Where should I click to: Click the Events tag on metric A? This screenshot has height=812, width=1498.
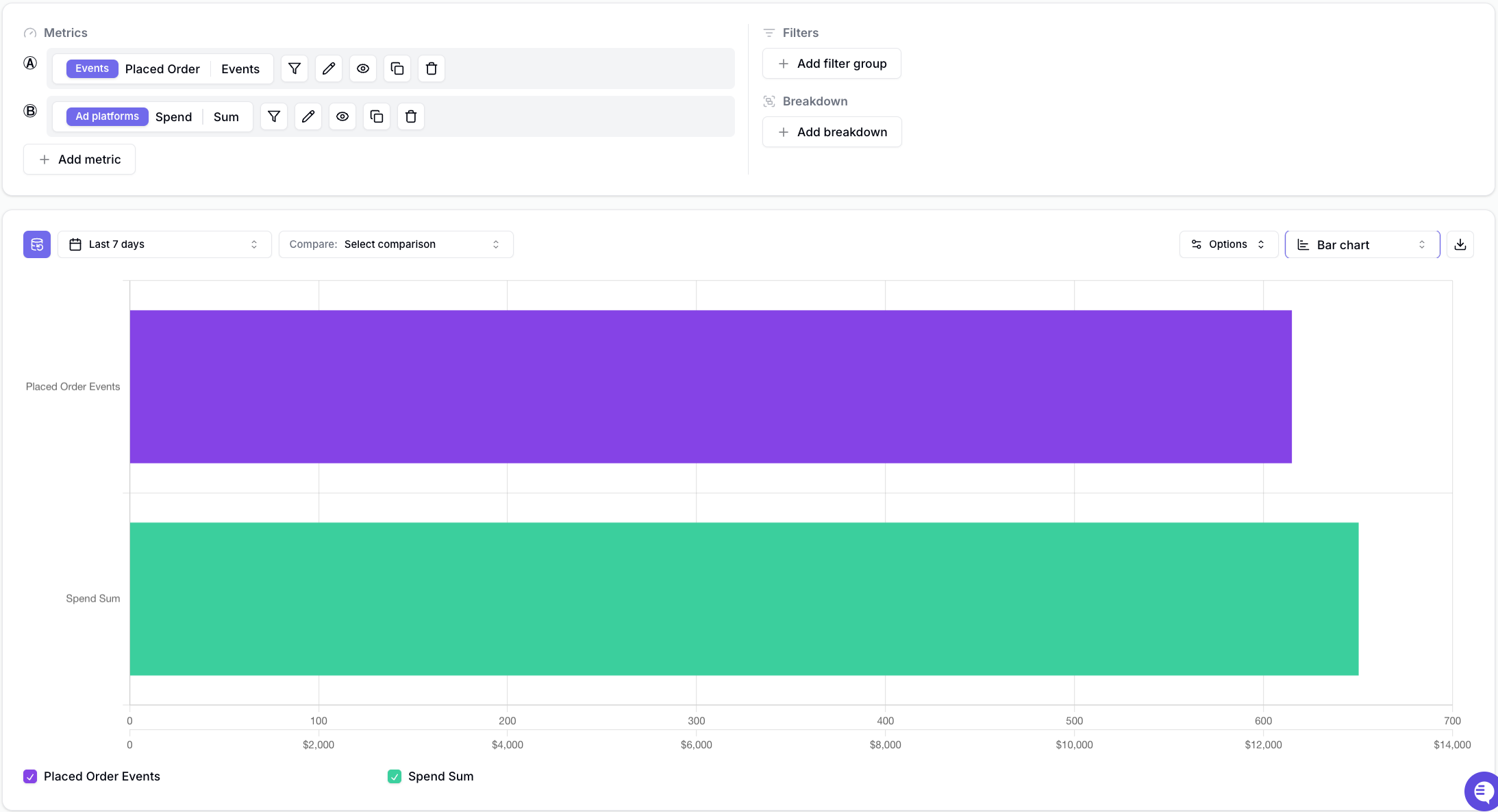tap(92, 68)
